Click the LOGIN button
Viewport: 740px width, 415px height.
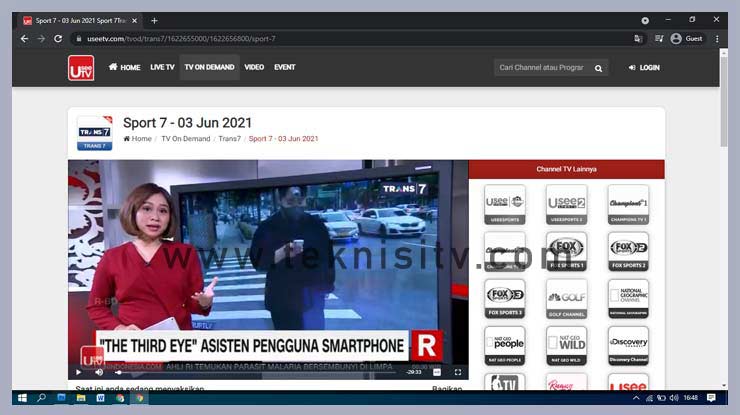(644, 68)
